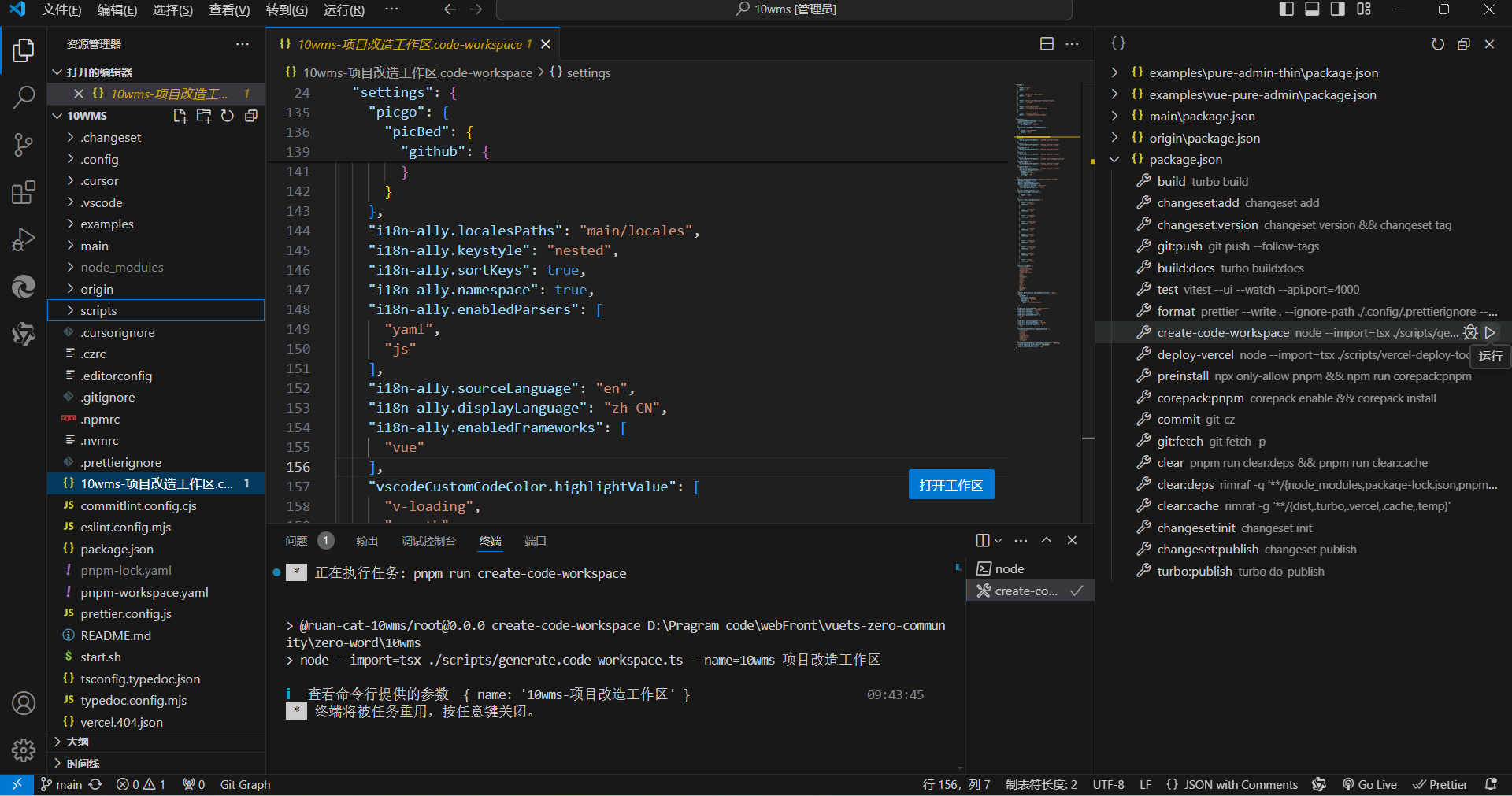Collapse all in npm scripts panel
Screen dimensions: 1512x796
[1464, 44]
